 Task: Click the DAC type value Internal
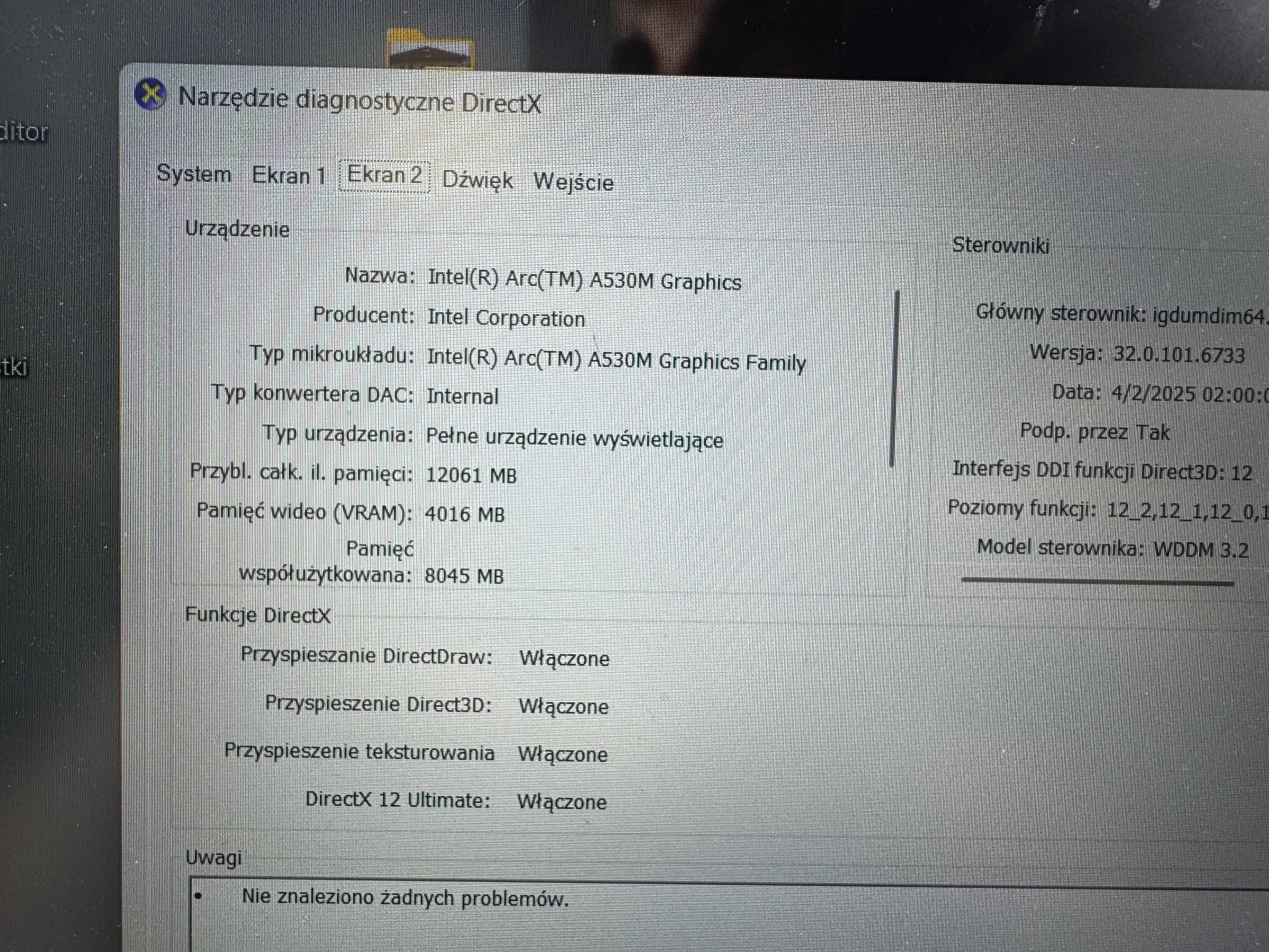click(462, 396)
